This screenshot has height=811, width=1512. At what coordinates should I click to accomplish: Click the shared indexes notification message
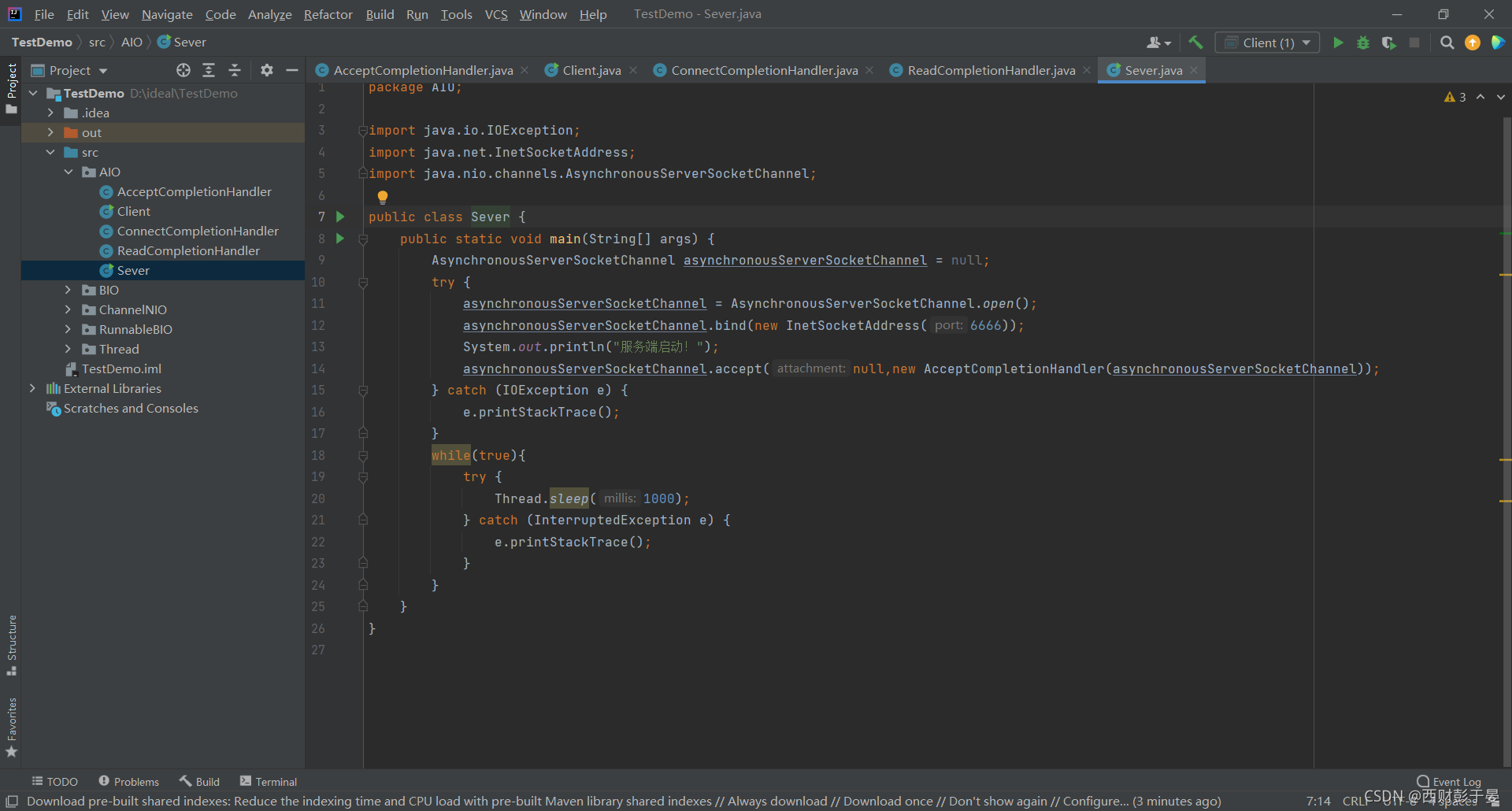coord(624,801)
